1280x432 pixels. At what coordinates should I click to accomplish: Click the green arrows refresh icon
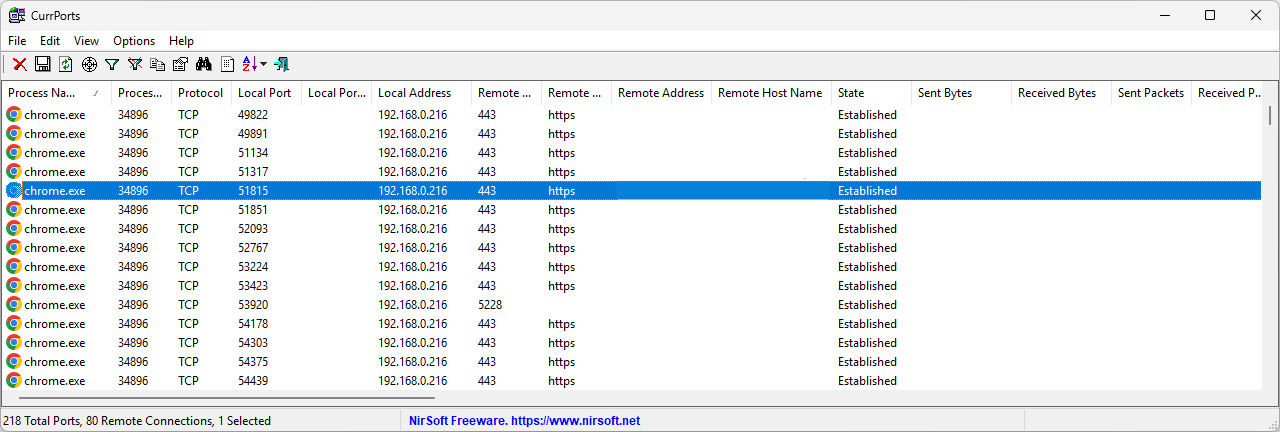(x=65, y=64)
